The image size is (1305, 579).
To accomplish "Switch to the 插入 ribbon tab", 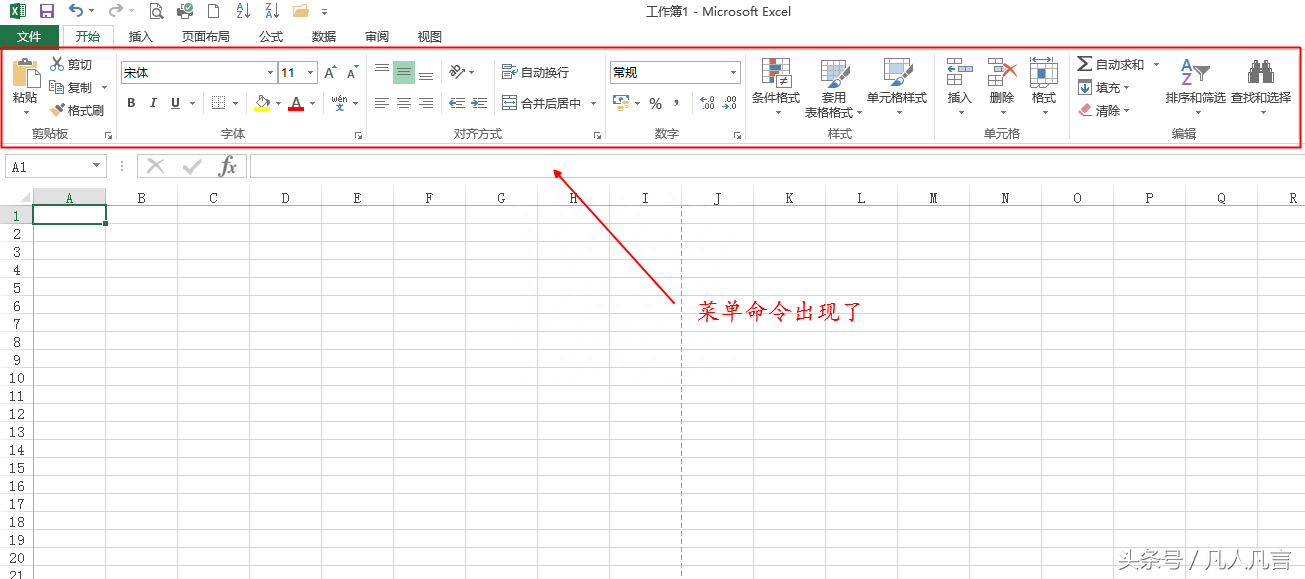I will tap(140, 36).
